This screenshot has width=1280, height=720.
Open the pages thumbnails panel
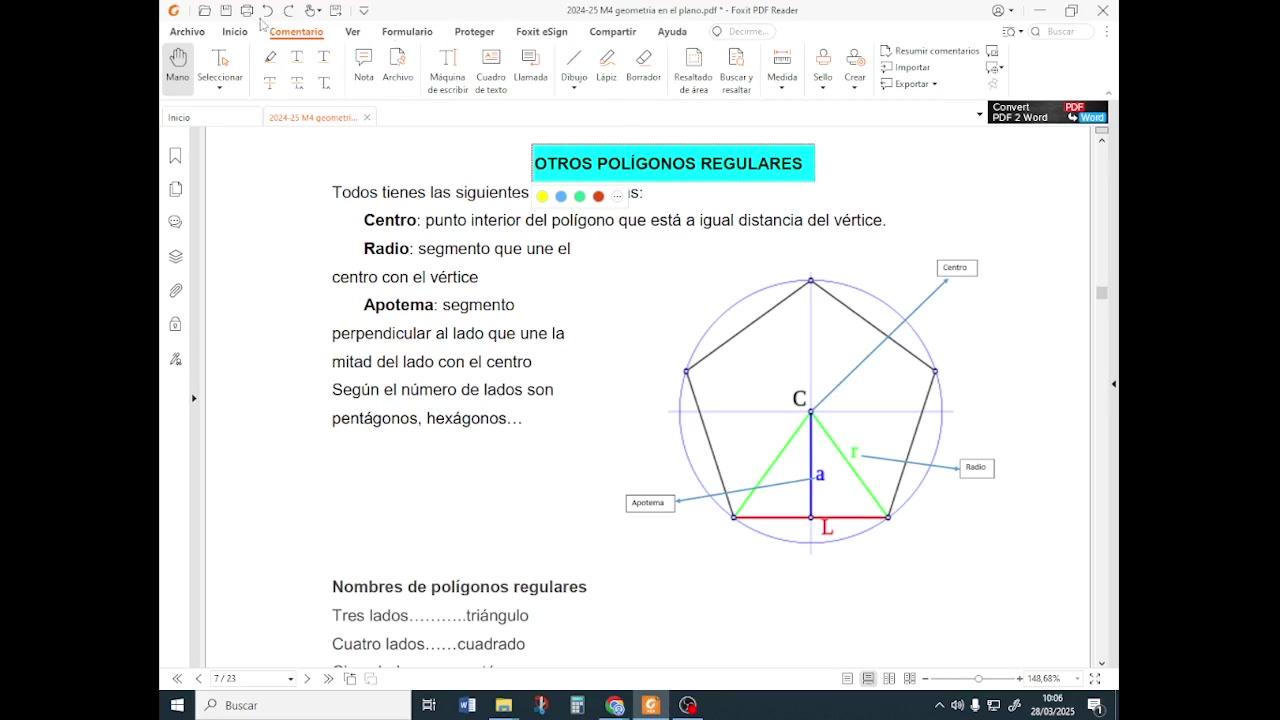[175, 189]
